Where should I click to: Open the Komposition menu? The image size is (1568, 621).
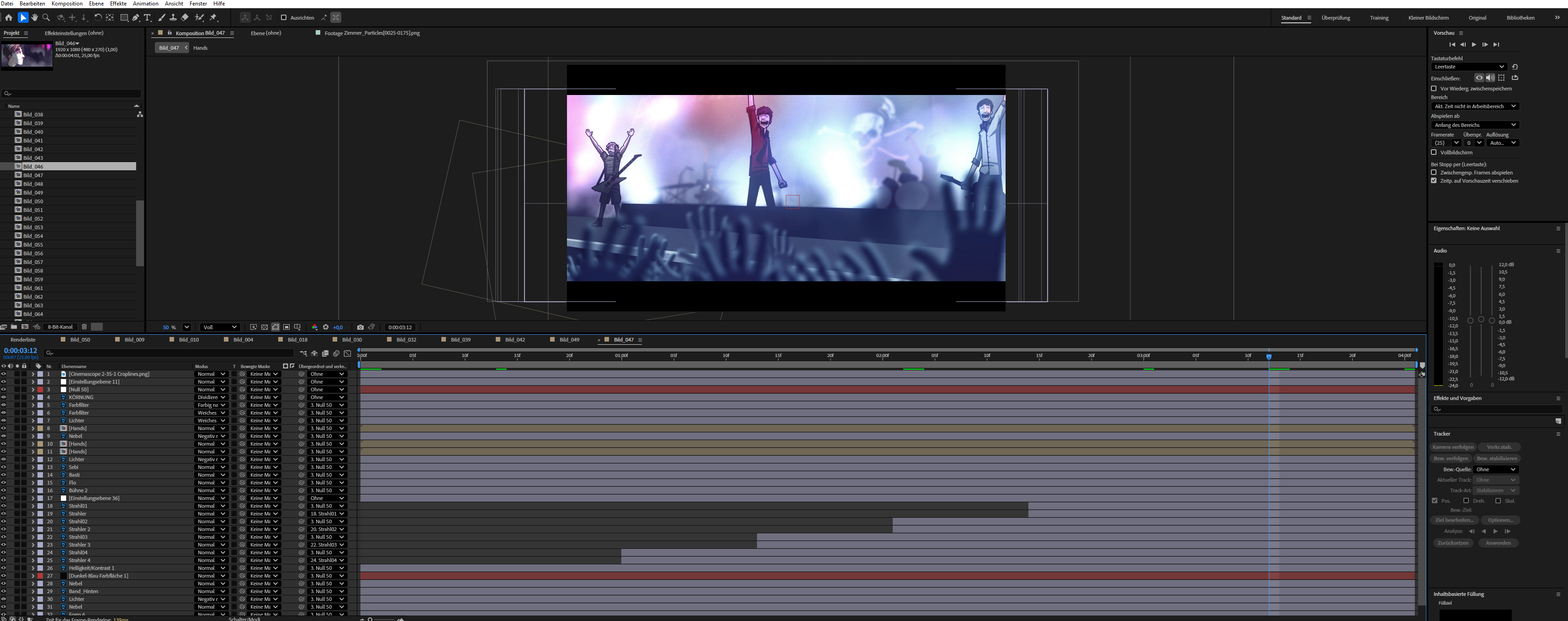[67, 4]
